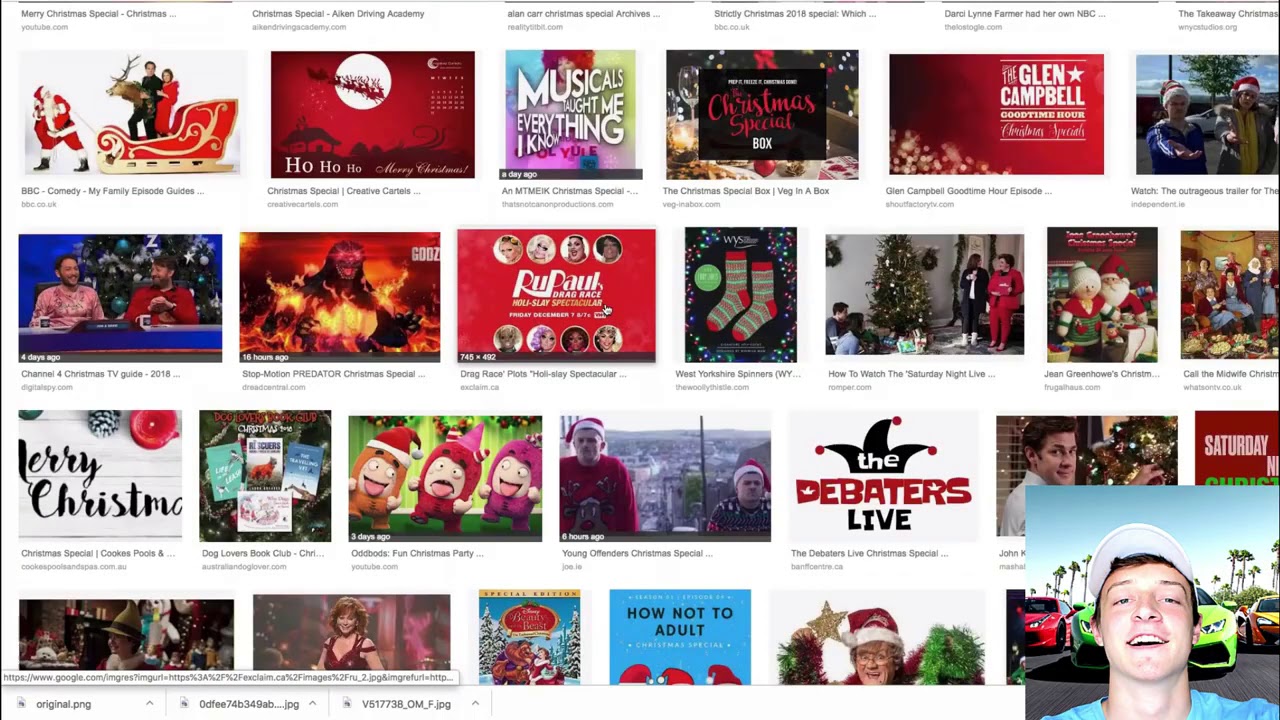Open Jean Greenhowe's knitted Santas image

pyautogui.click(x=1102, y=295)
